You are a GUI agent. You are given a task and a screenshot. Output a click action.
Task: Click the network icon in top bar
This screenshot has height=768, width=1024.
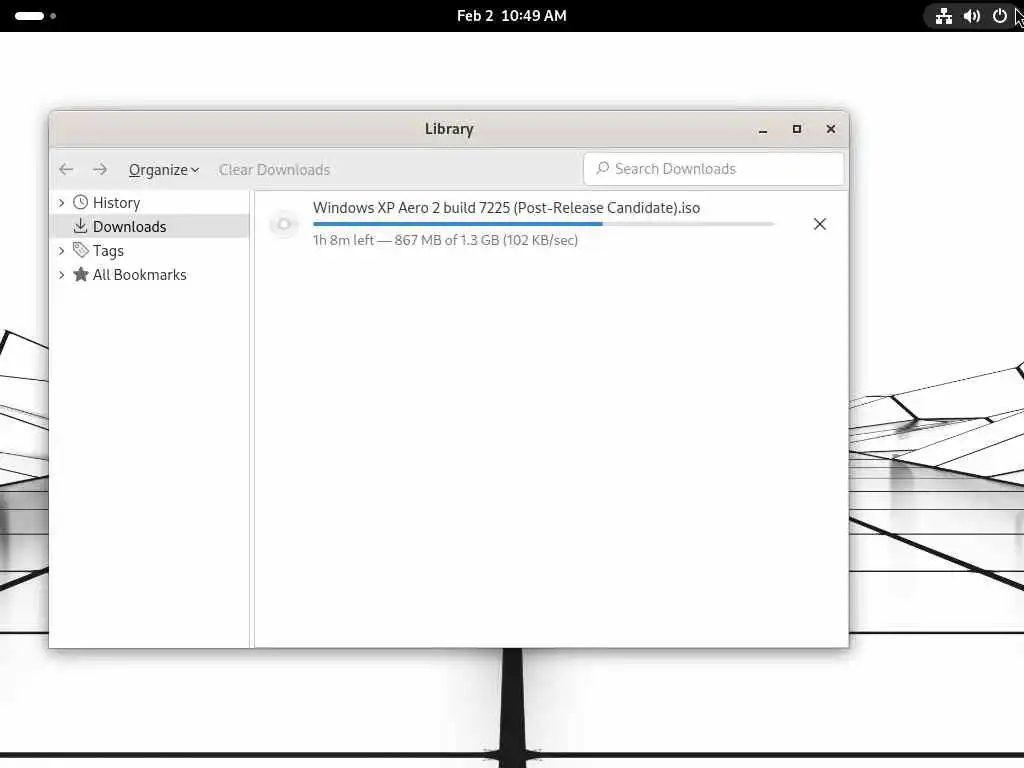(x=944, y=16)
